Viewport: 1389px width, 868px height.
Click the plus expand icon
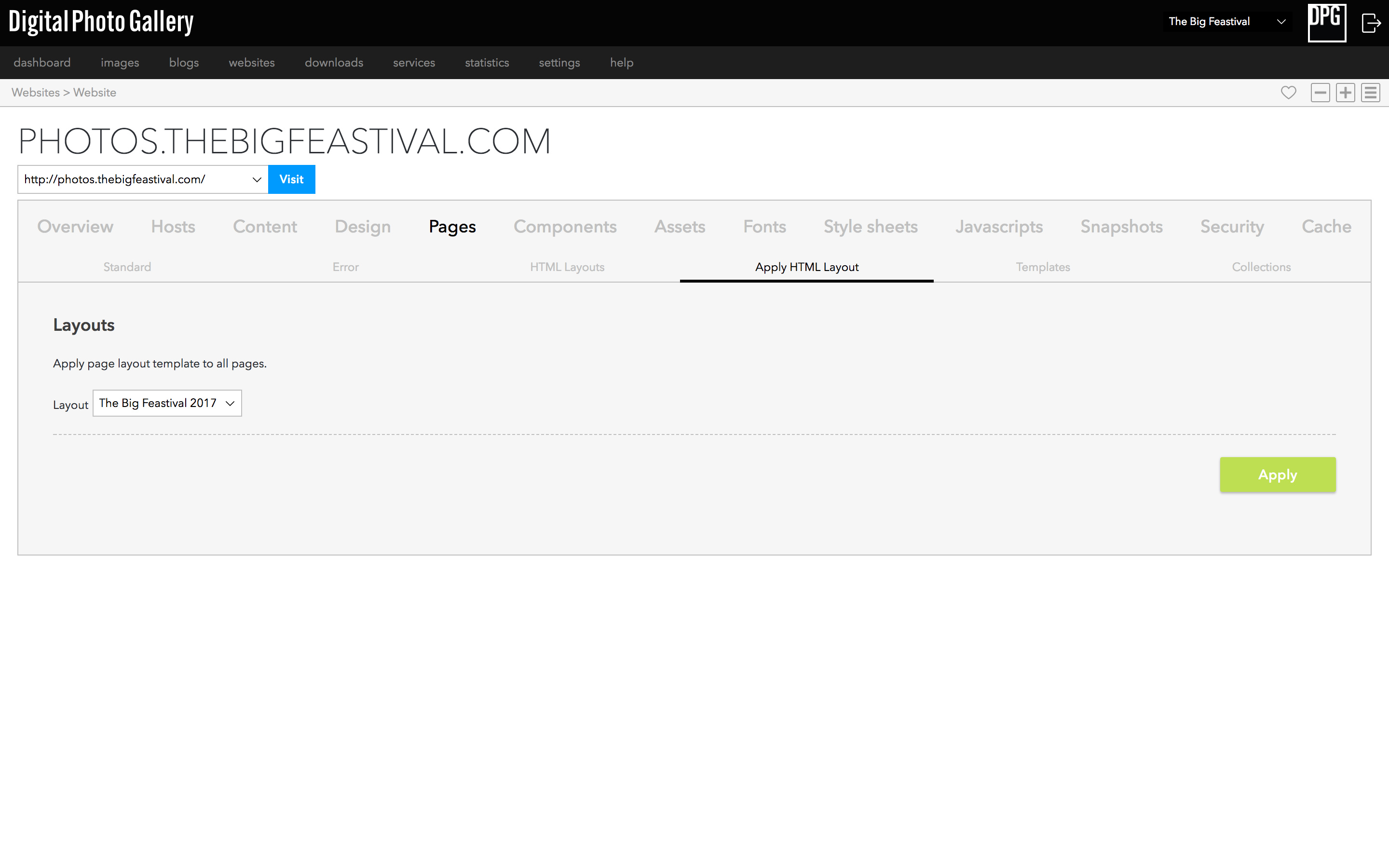(x=1346, y=93)
